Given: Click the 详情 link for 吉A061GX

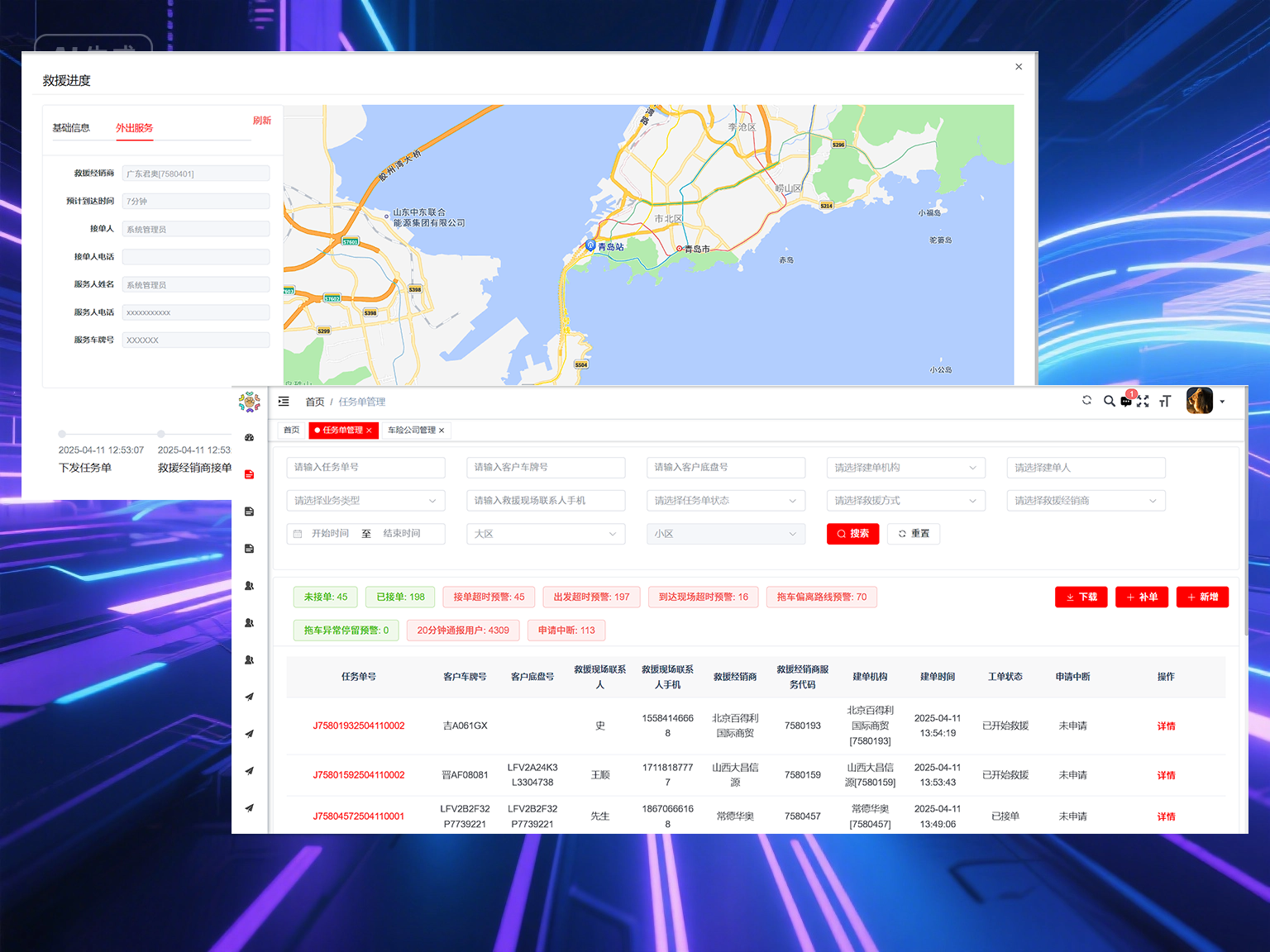Looking at the screenshot, I should coord(1166,726).
